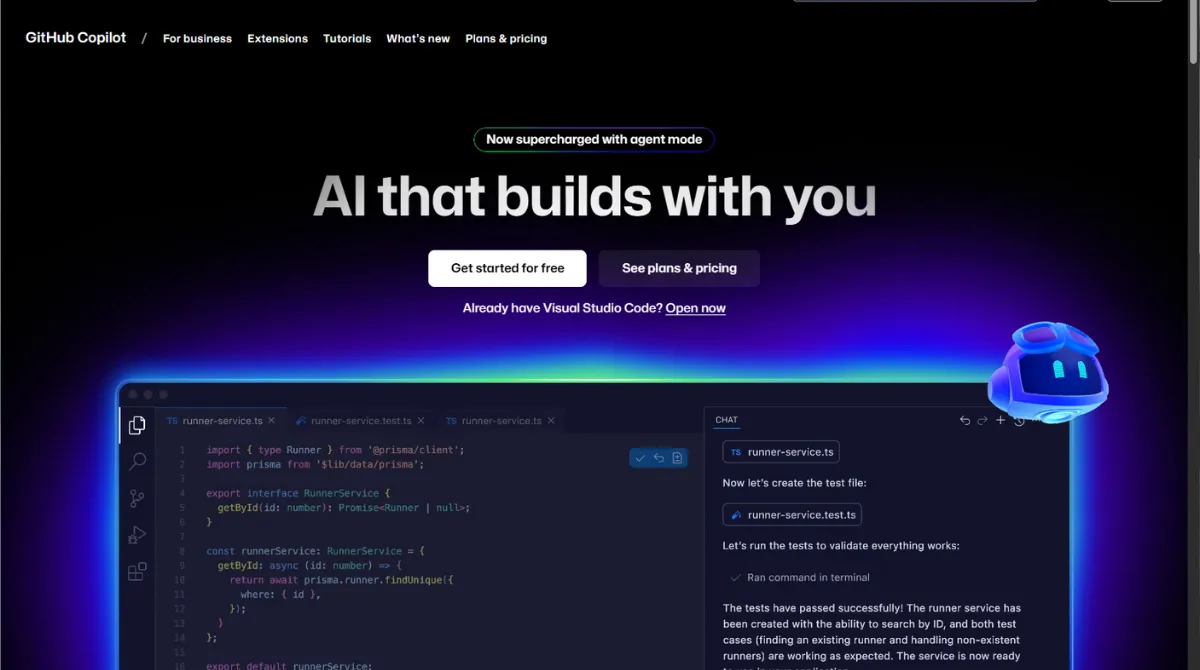Click the 'AI that builds with you' headline

tap(594, 196)
